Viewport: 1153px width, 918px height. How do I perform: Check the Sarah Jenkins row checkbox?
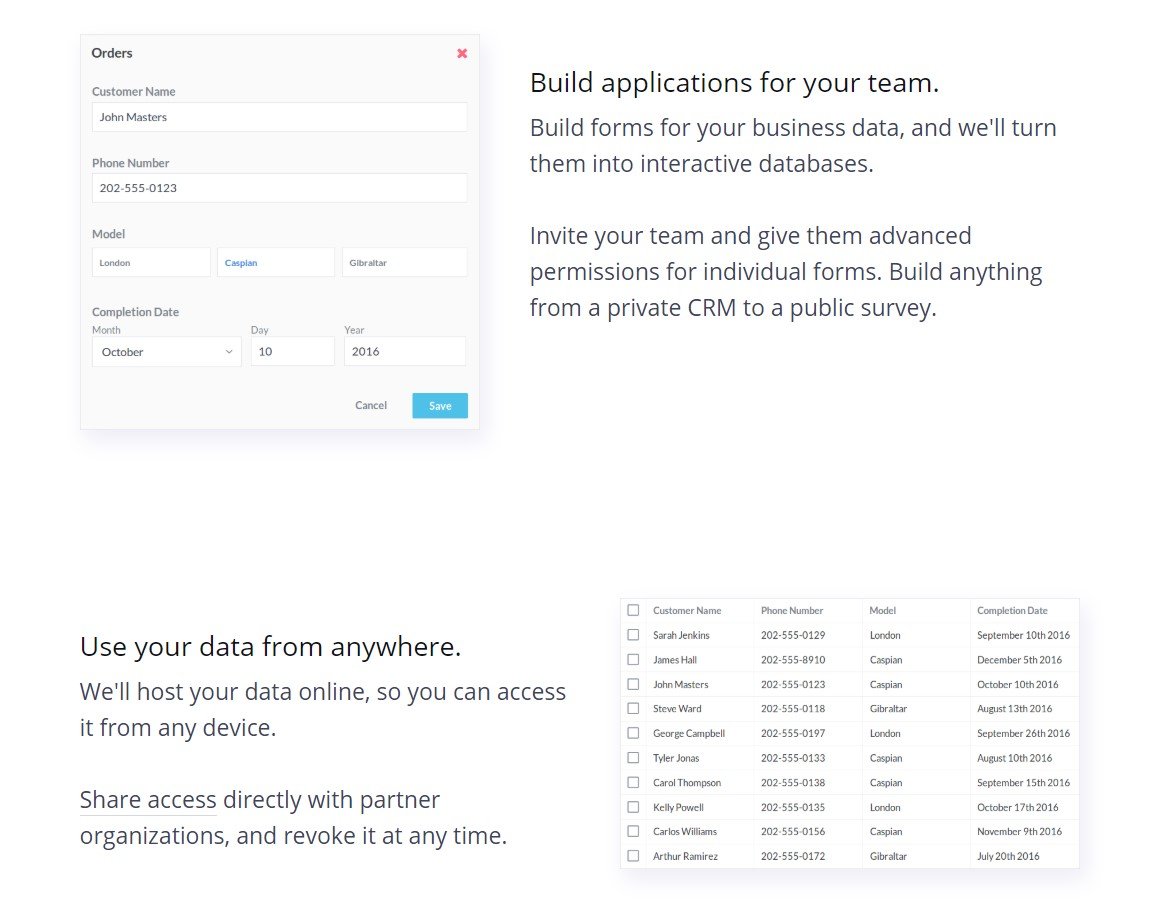tap(633, 635)
